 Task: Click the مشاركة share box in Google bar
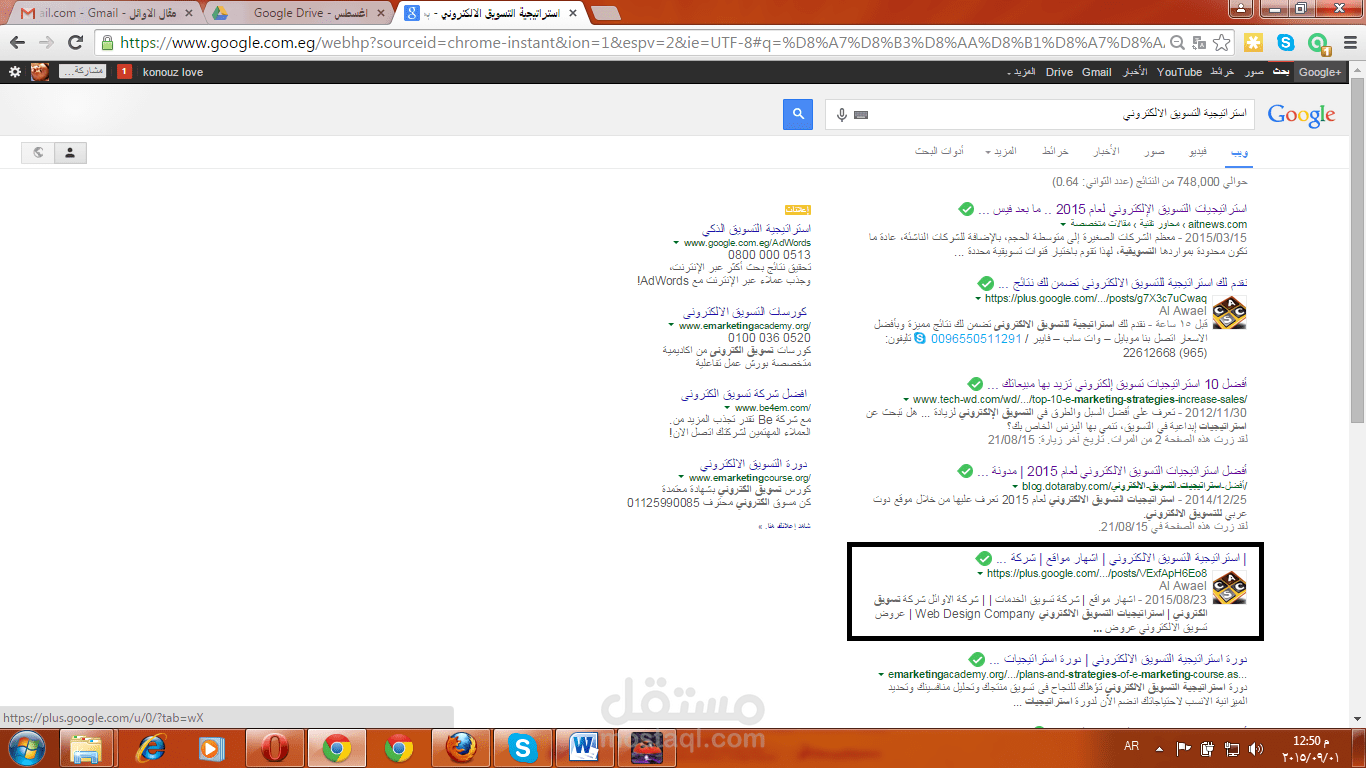tap(83, 71)
